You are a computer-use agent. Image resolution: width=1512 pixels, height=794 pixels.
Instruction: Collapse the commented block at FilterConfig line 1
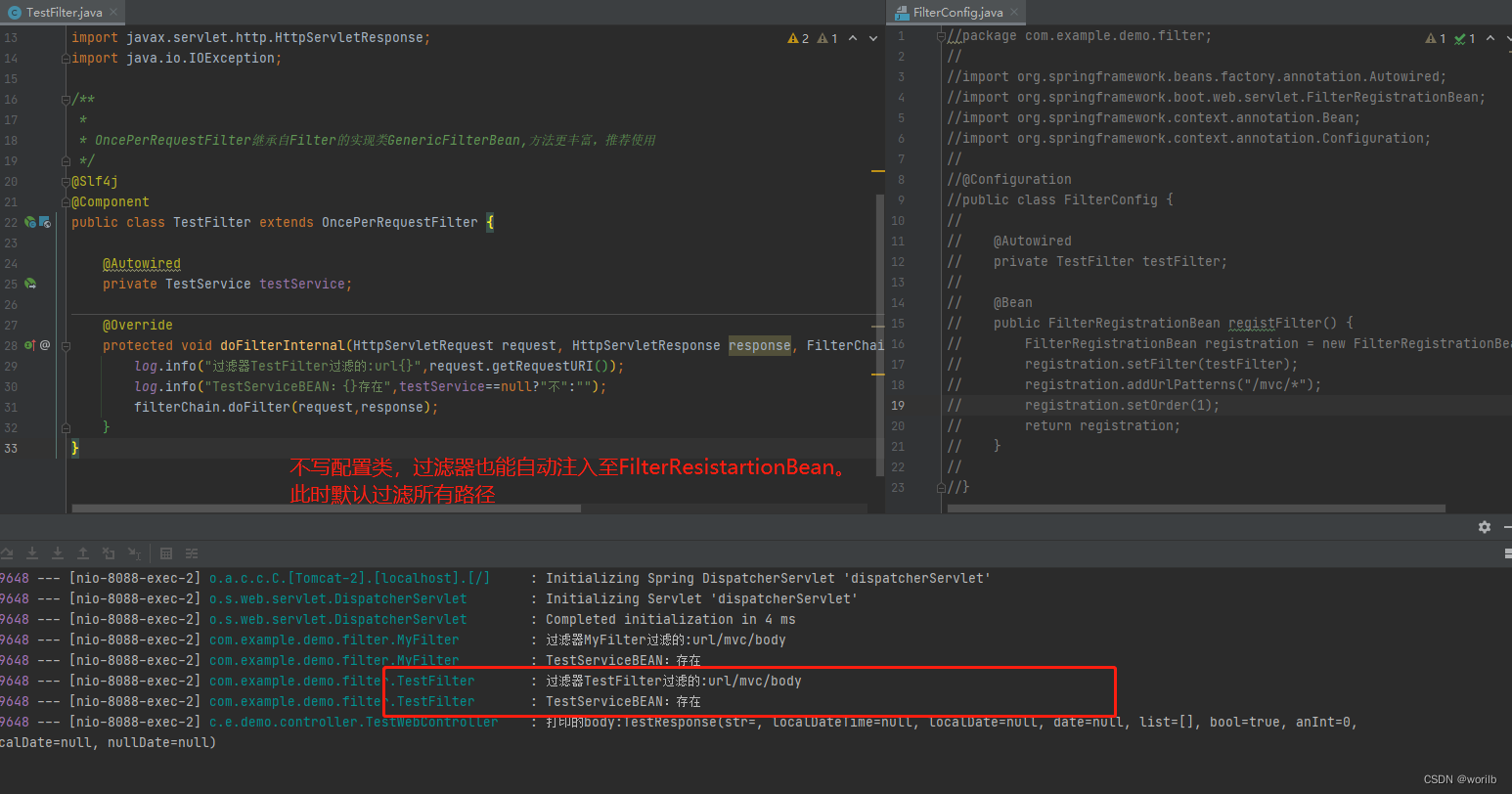point(941,37)
